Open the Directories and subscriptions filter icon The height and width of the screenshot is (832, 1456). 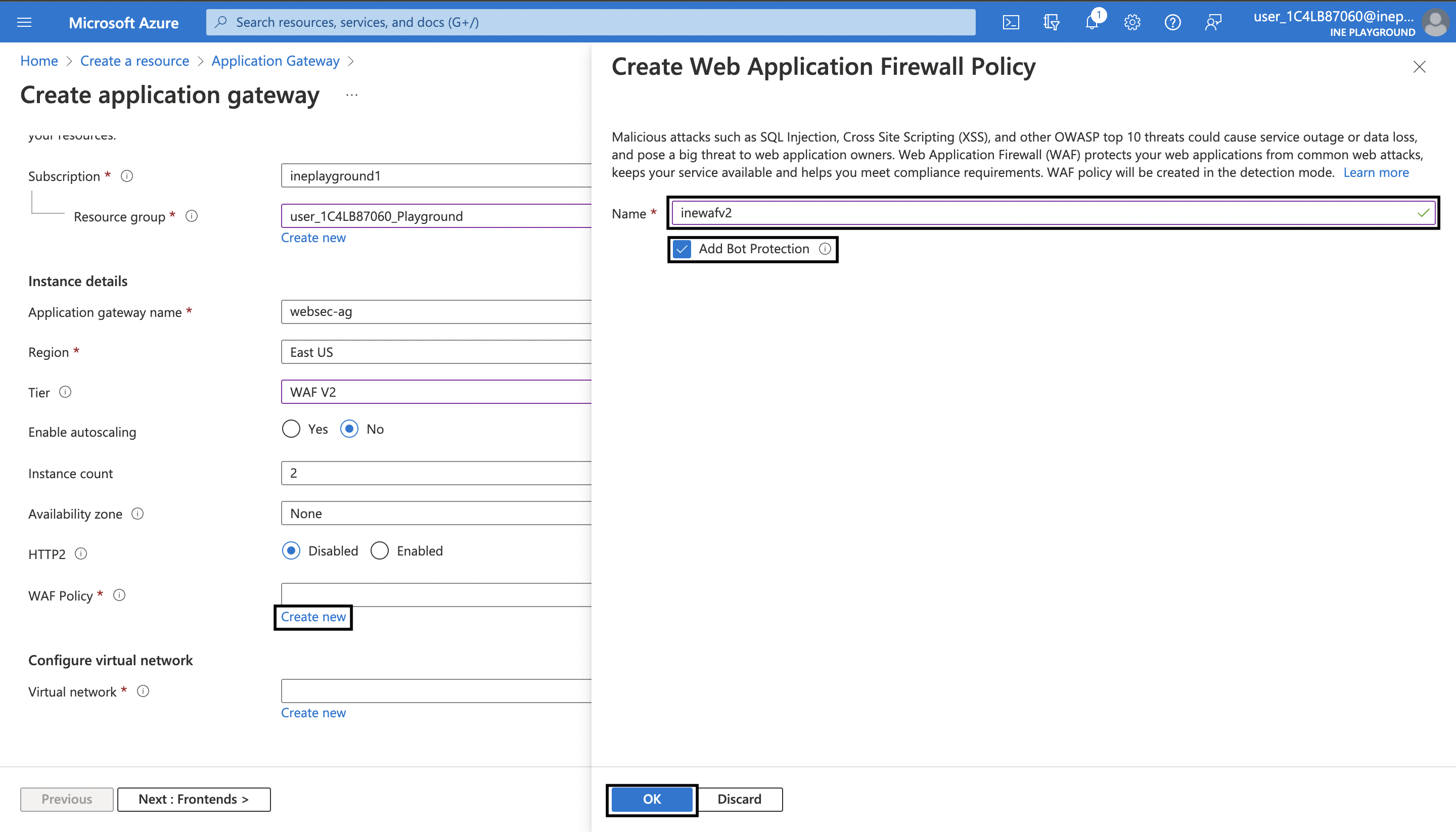pos(1051,22)
